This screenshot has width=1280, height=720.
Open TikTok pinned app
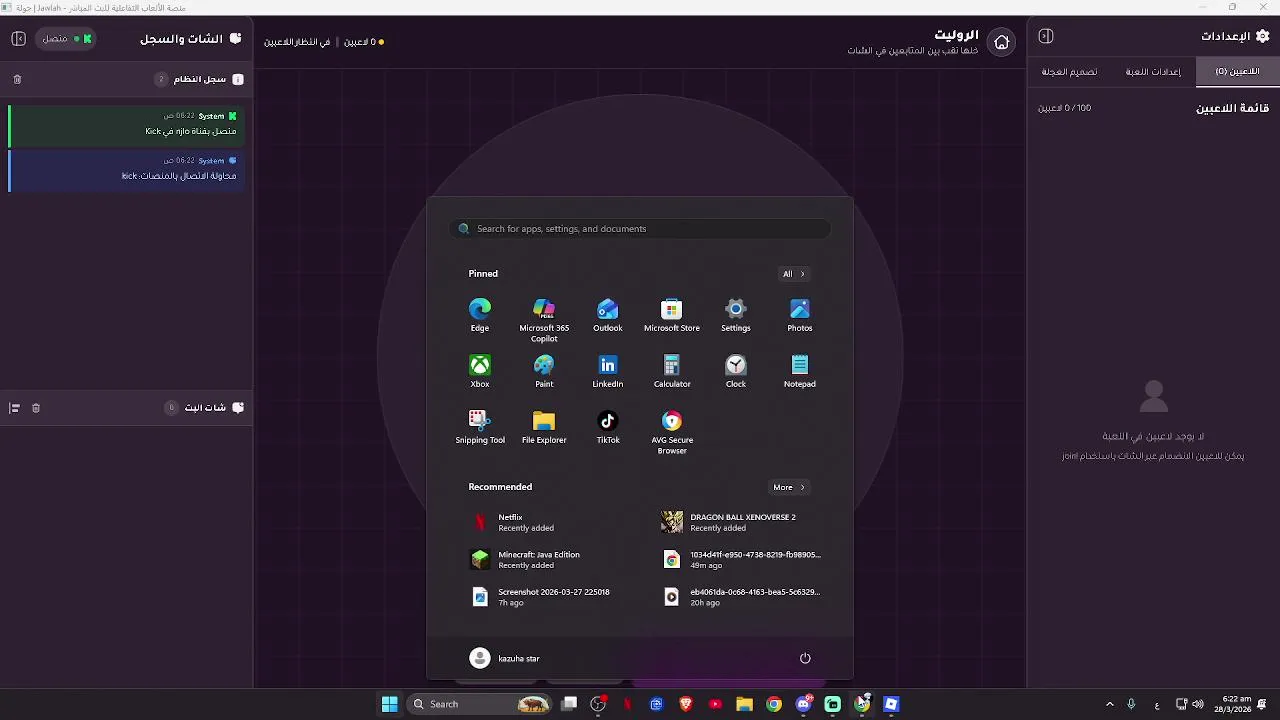[x=608, y=426]
